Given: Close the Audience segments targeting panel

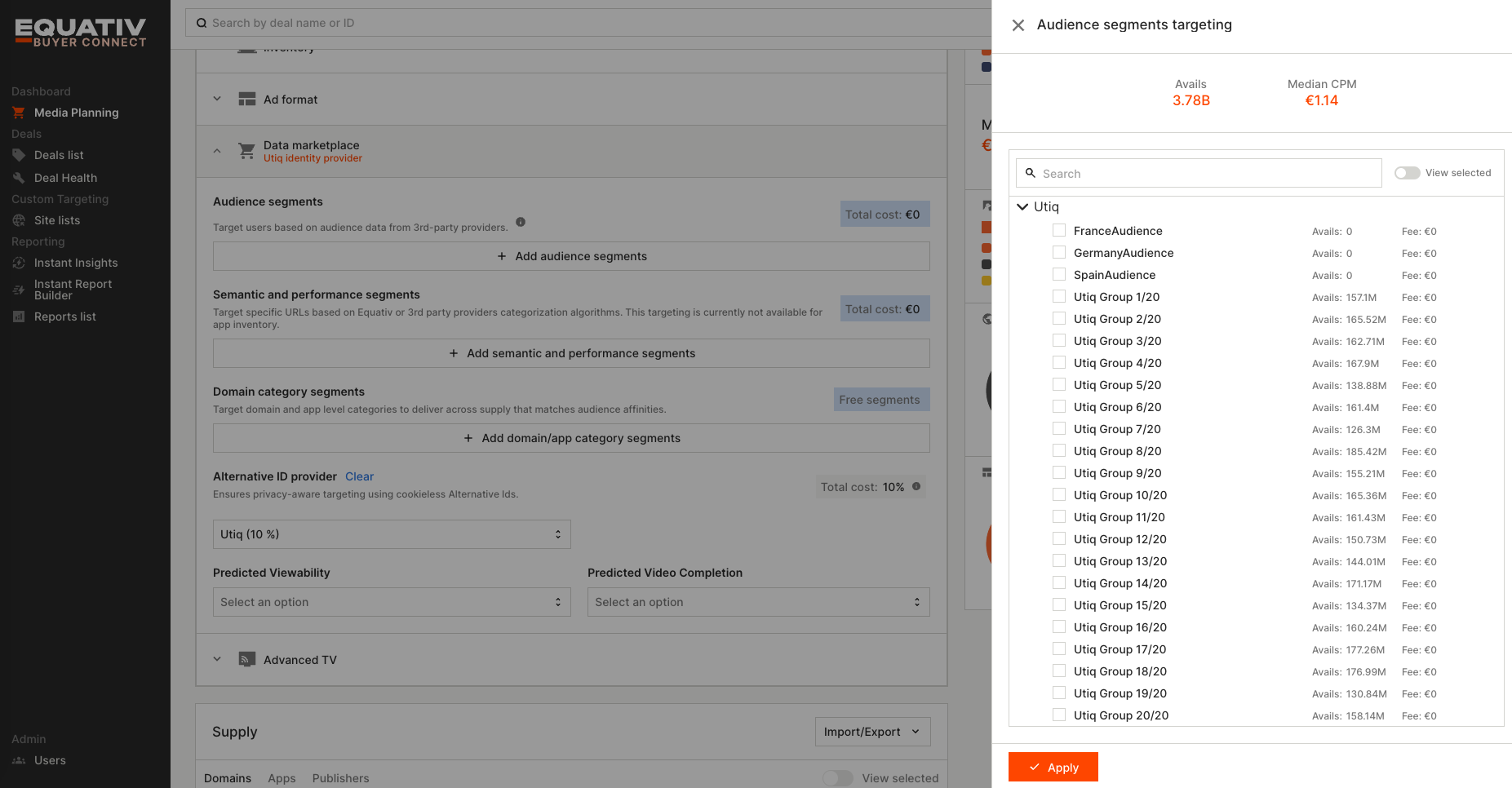Looking at the screenshot, I should (1018, 25).
